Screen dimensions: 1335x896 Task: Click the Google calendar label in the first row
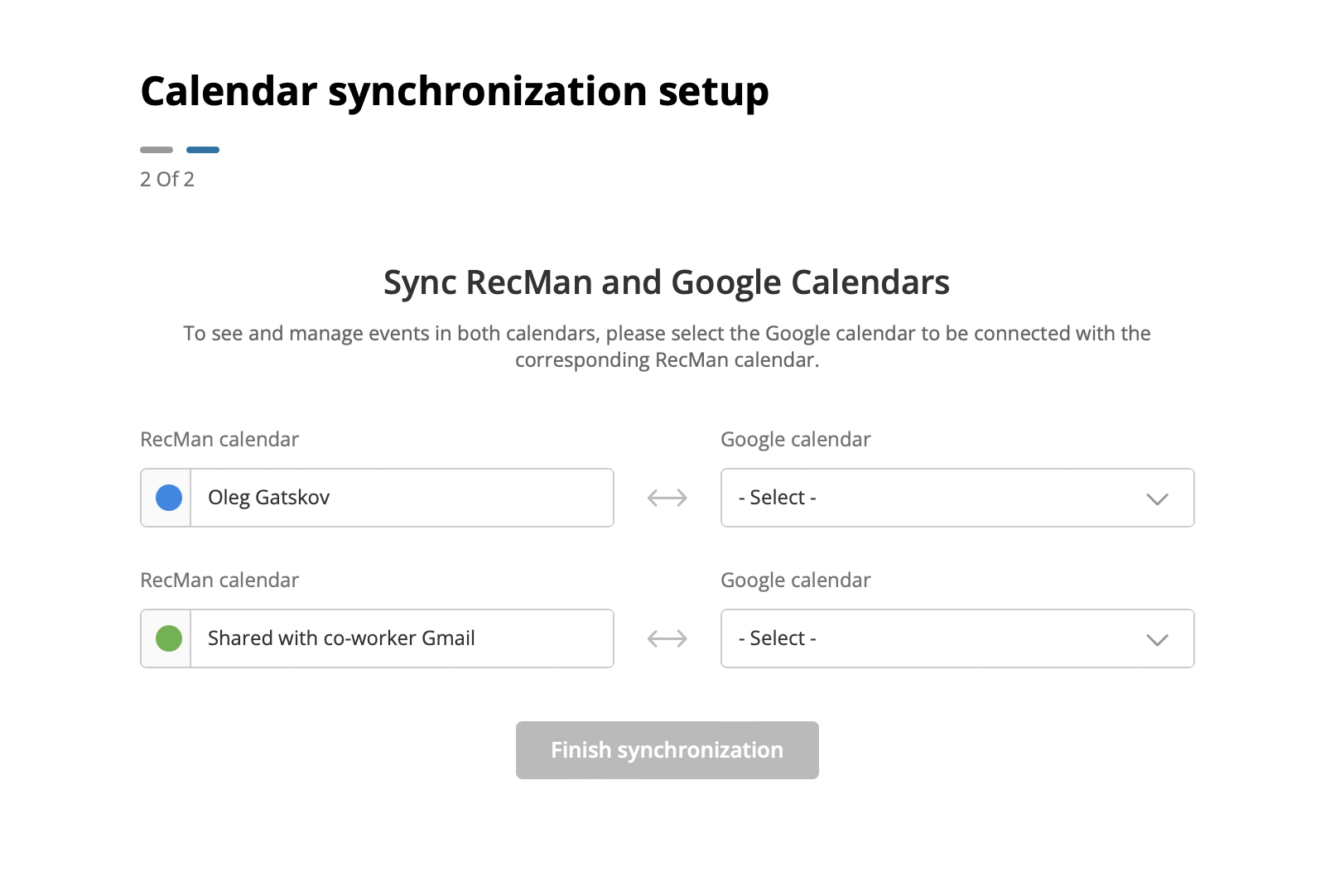point(796,440)
